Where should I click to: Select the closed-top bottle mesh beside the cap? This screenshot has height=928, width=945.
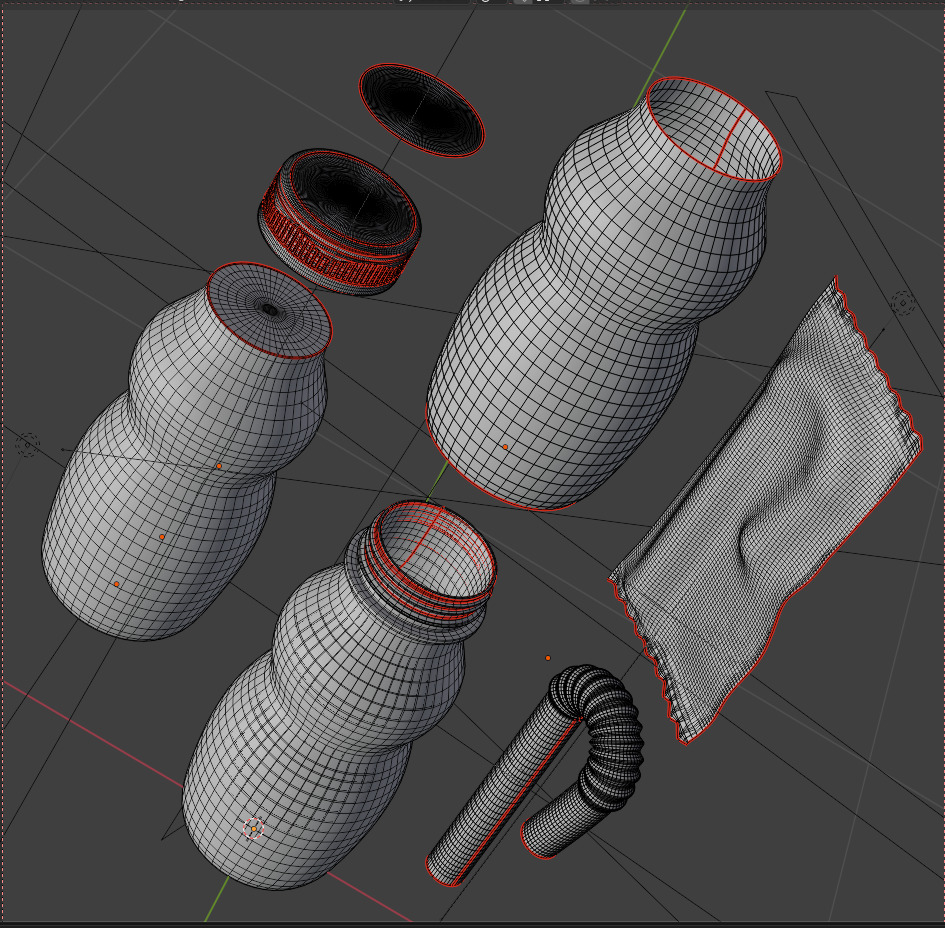pyautogui.click(x=186, y=451)
